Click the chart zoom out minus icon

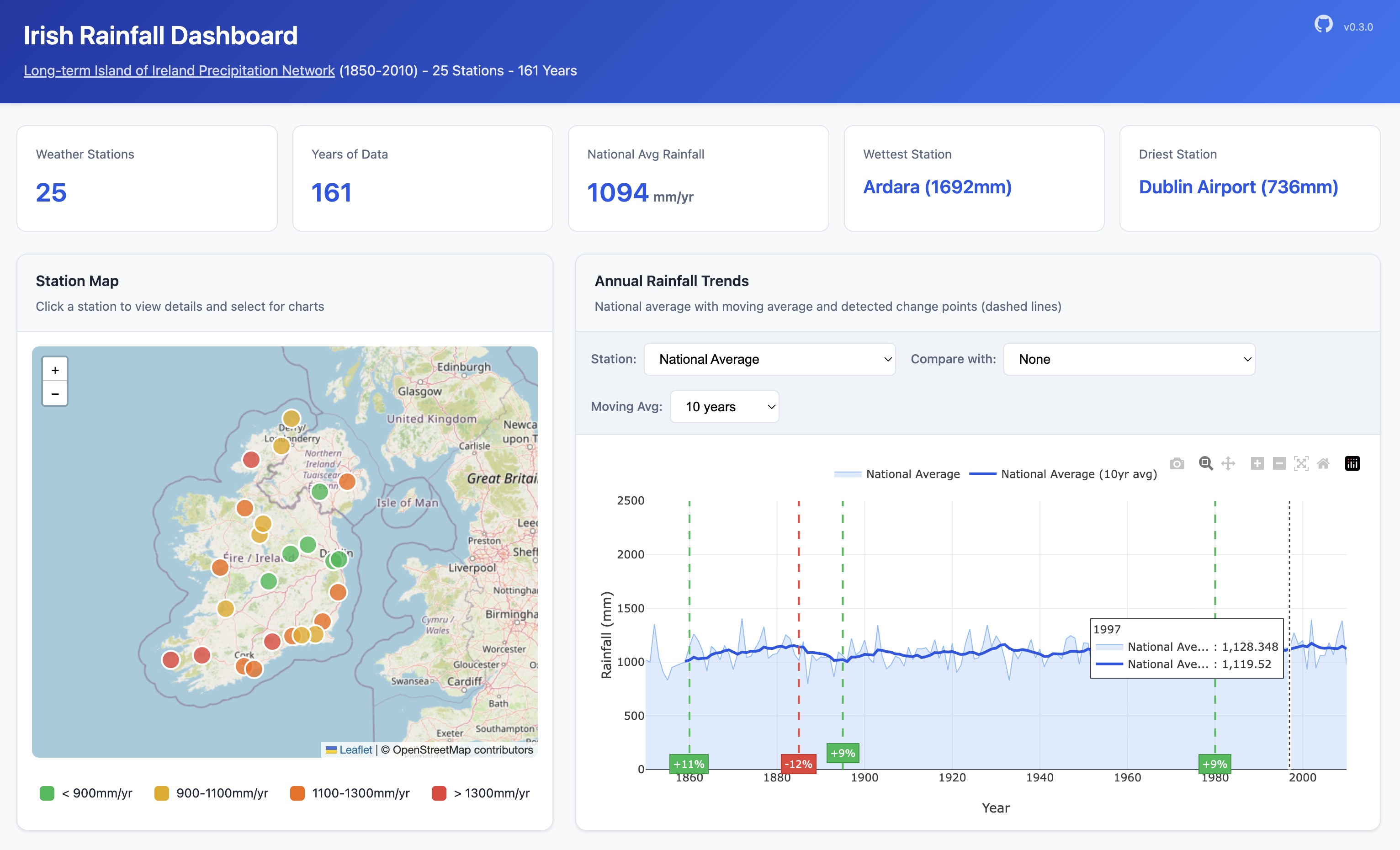point(1279,464)
